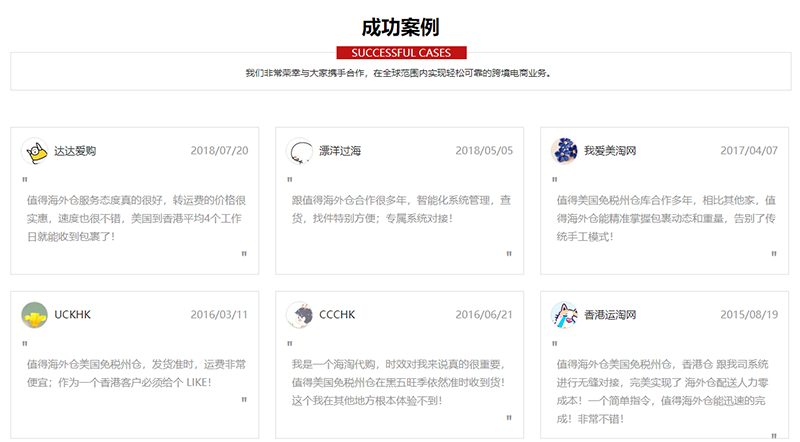Click the 2018/07/20 review date
This screenshot has height=442, width=800.
tap(219, 151)
